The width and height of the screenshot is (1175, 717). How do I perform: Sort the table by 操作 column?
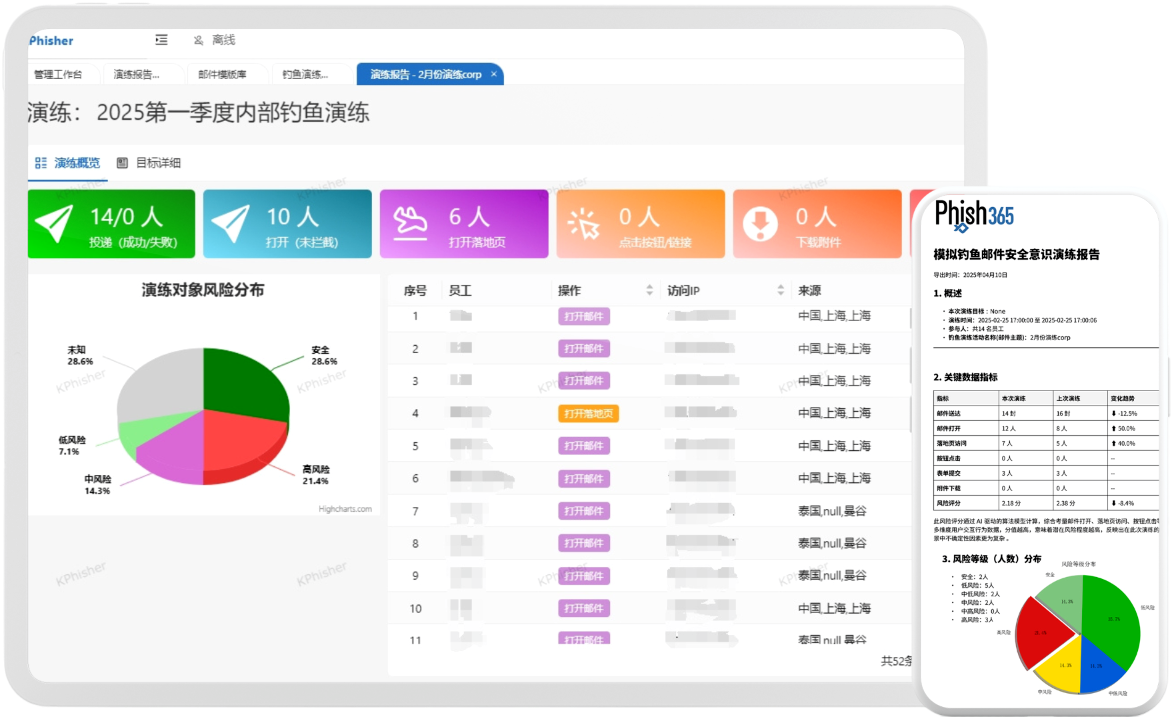(650, 290)
